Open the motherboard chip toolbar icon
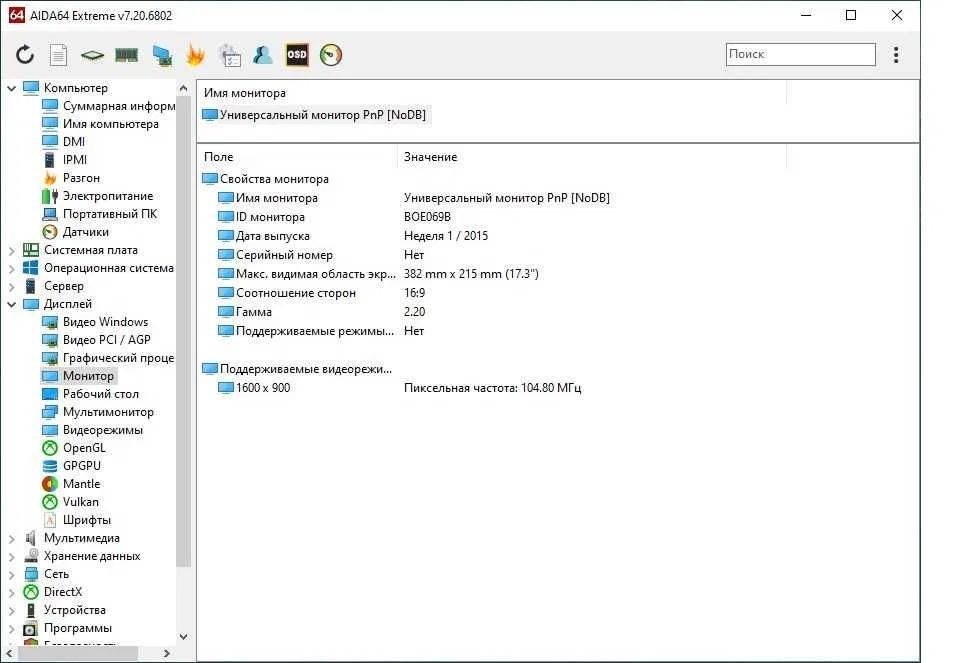Viewport: 960px width, 663px height. (92, 55)
